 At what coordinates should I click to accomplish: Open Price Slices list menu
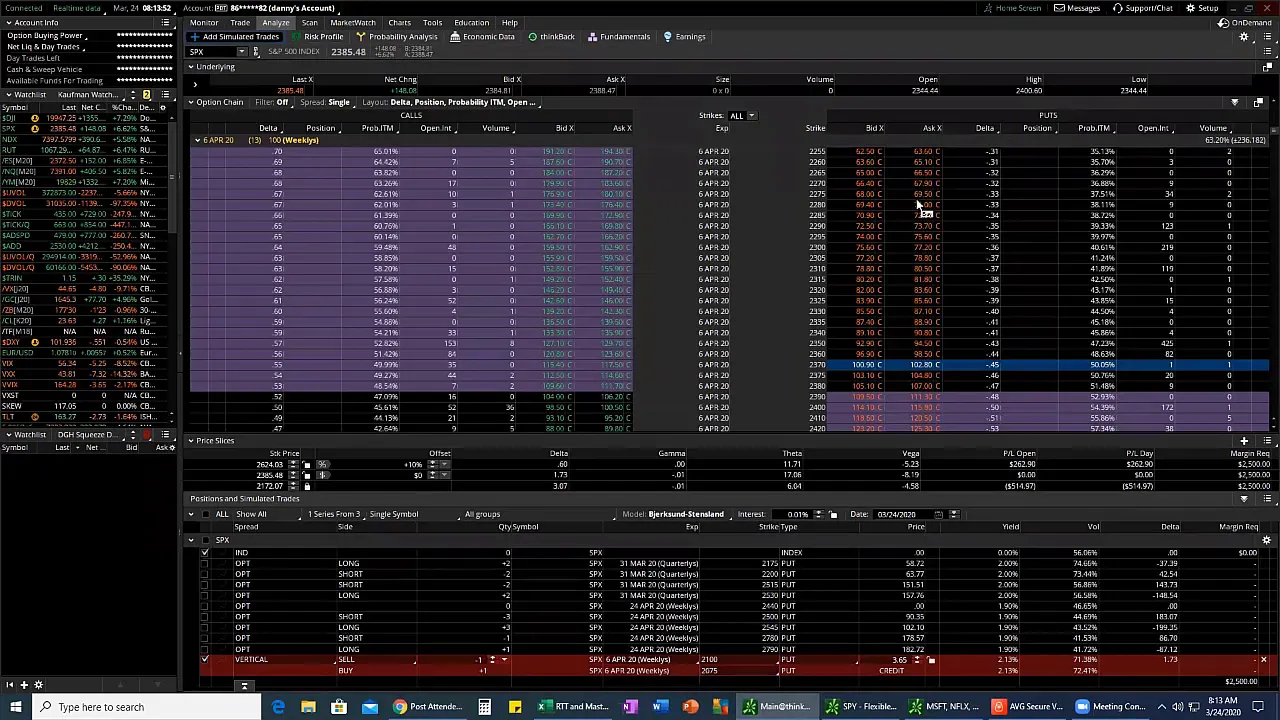1267,441
